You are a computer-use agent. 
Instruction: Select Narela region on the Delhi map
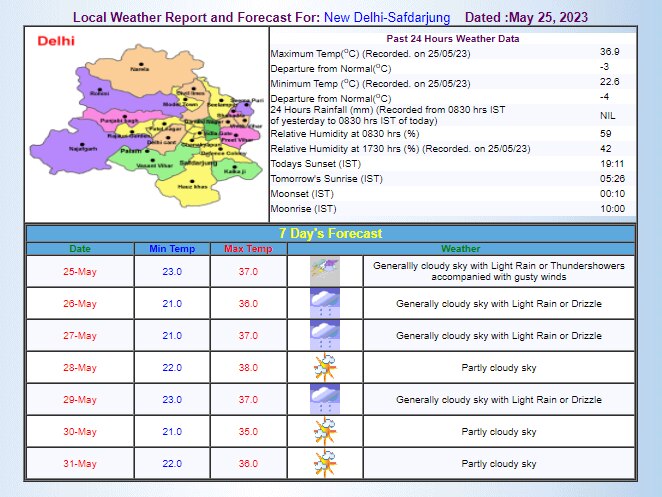pos(140,69)
